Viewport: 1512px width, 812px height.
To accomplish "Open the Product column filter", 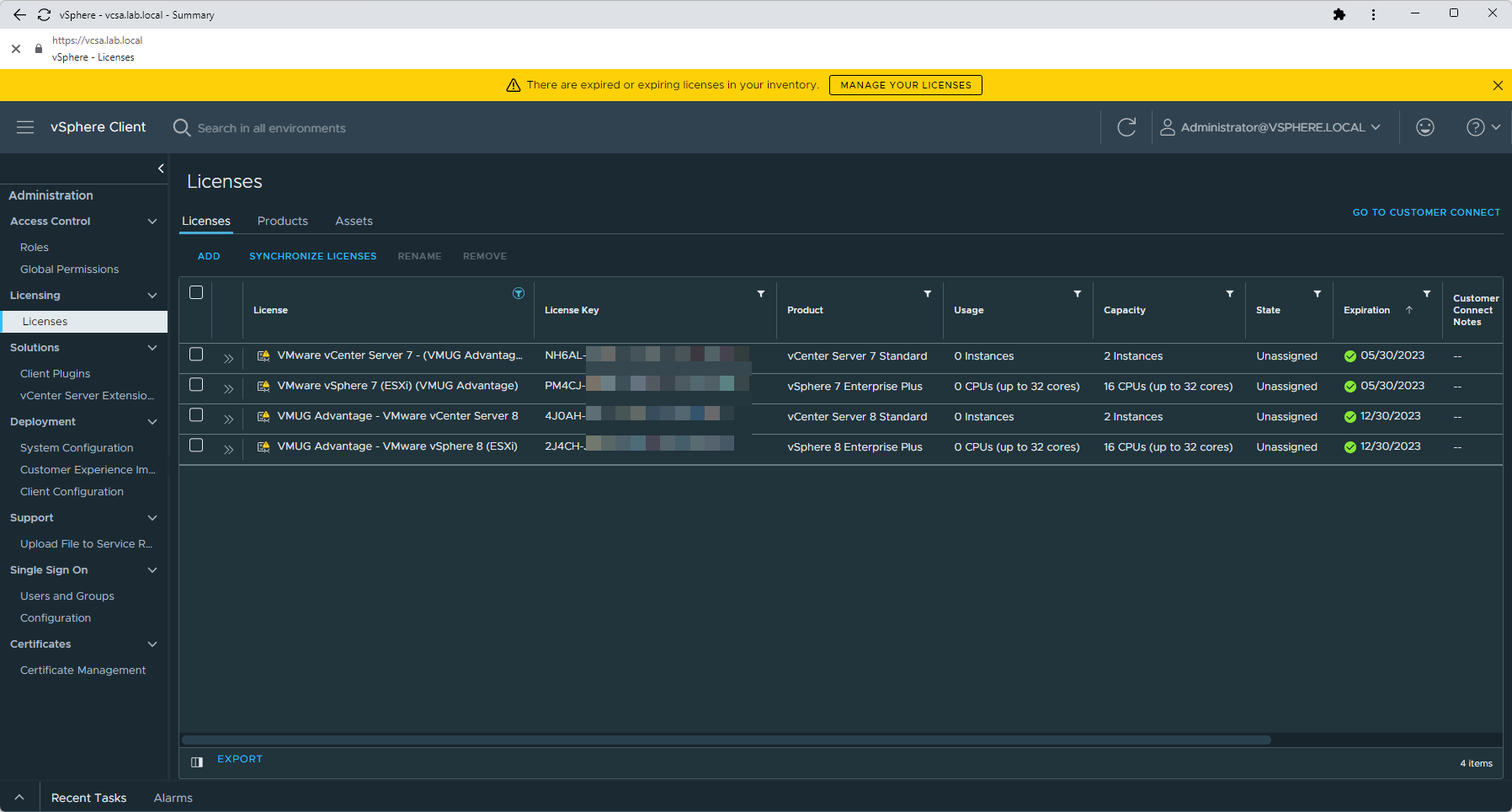I will click(928, 294).
